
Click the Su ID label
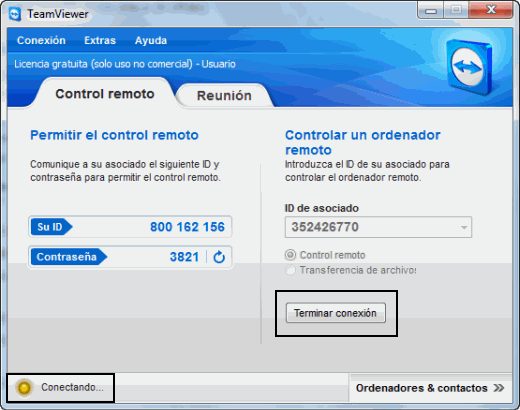point(51,227)
